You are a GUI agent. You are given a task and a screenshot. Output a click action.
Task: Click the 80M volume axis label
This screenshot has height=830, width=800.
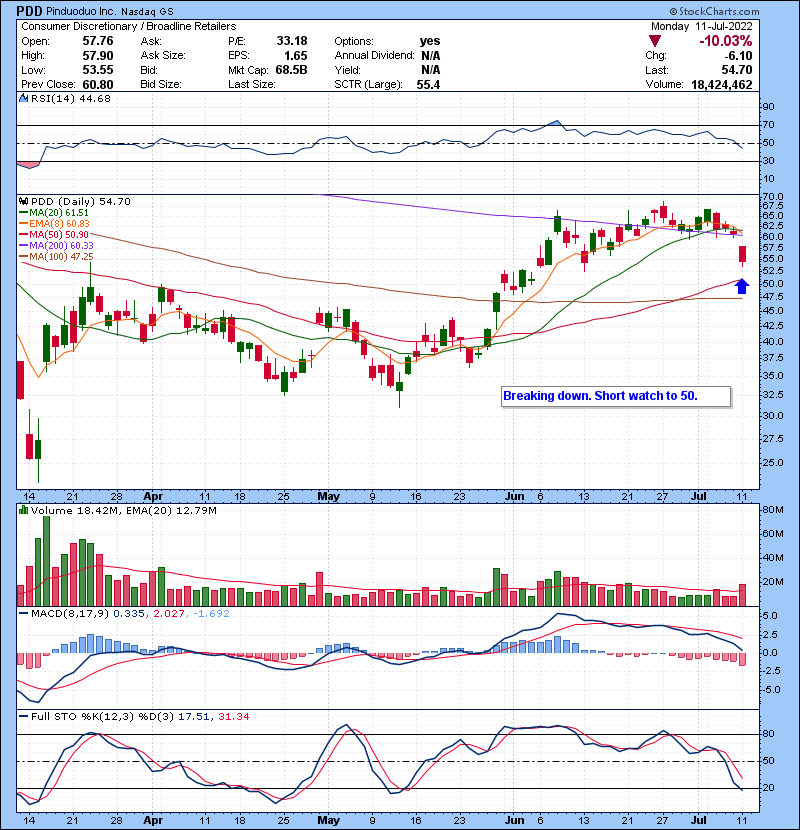tap(772, 510)
